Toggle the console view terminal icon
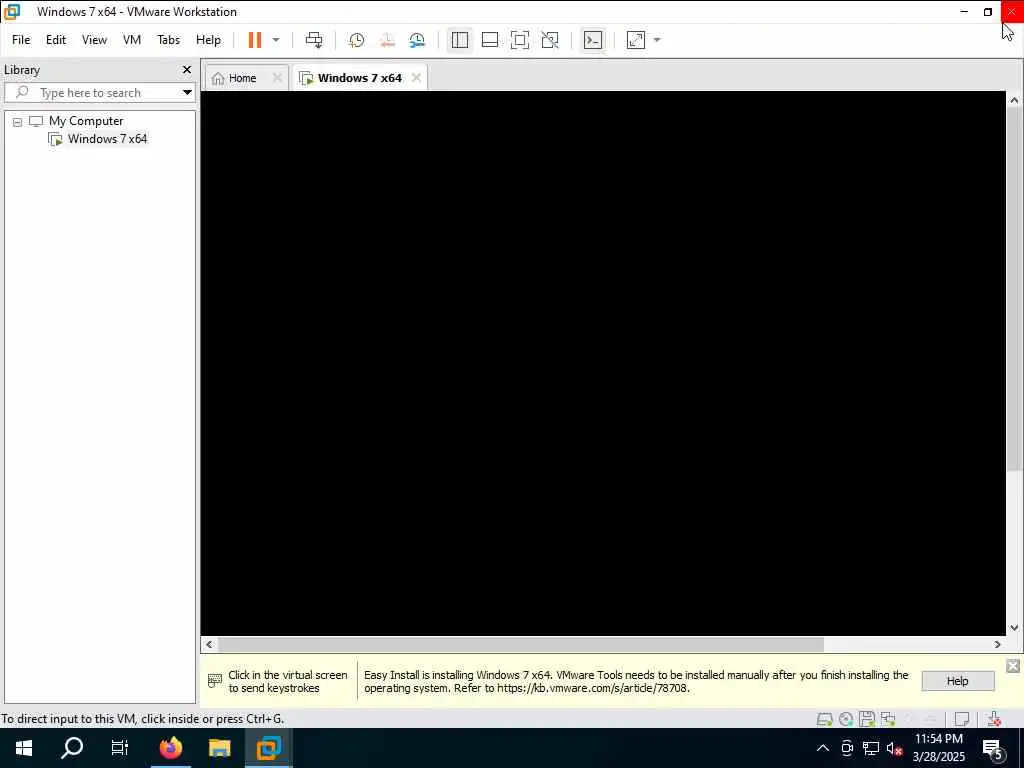 coord(593,40)
